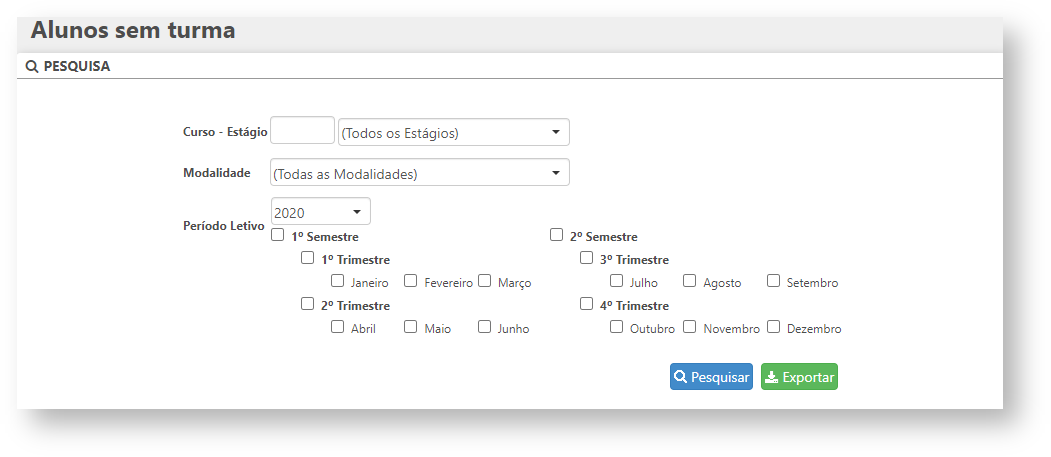Toggle the Maio checkbox
The height and width of the screenshot is (457, 1051).
411,327
